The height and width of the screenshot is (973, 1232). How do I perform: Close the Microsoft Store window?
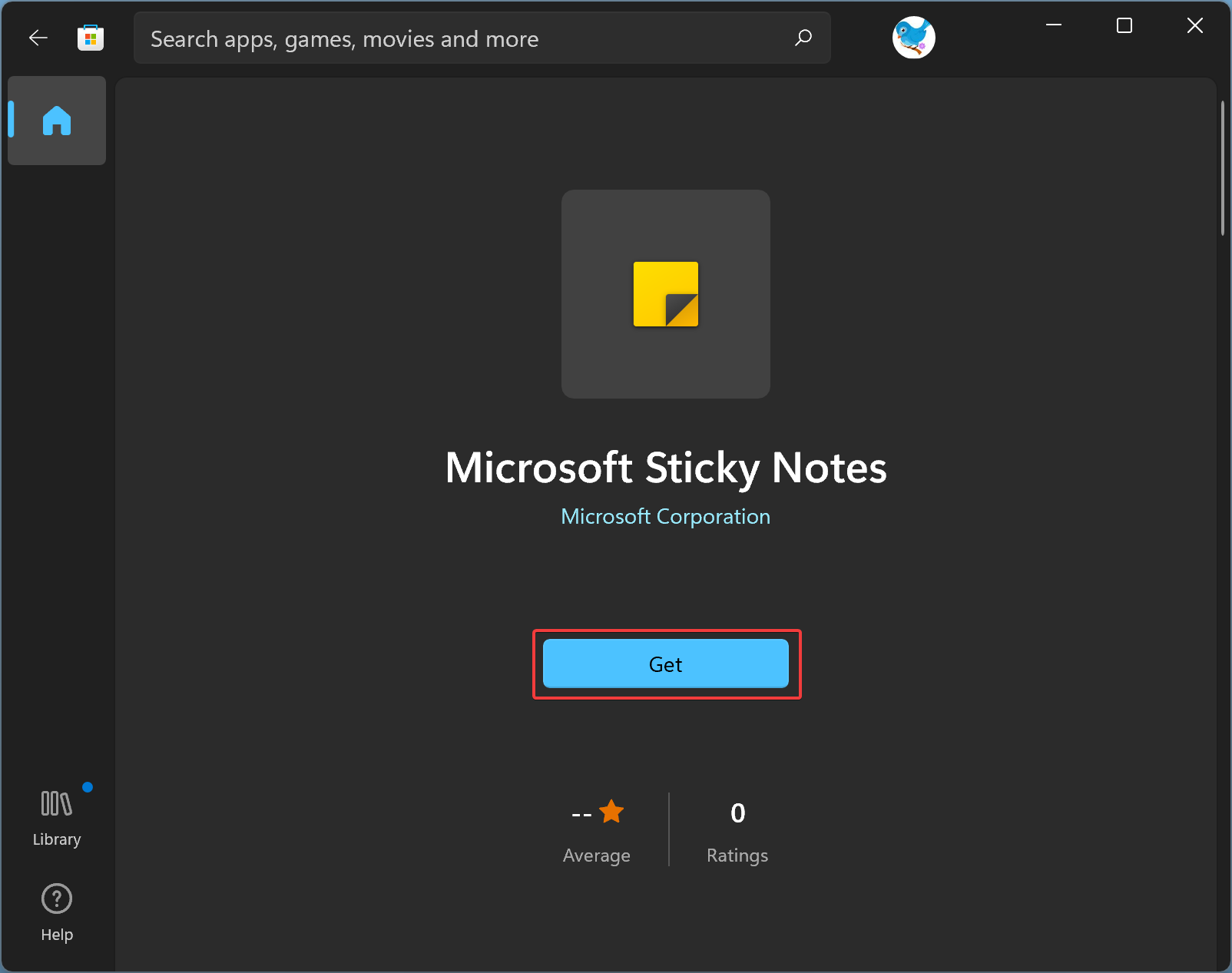coord(1195,25)
